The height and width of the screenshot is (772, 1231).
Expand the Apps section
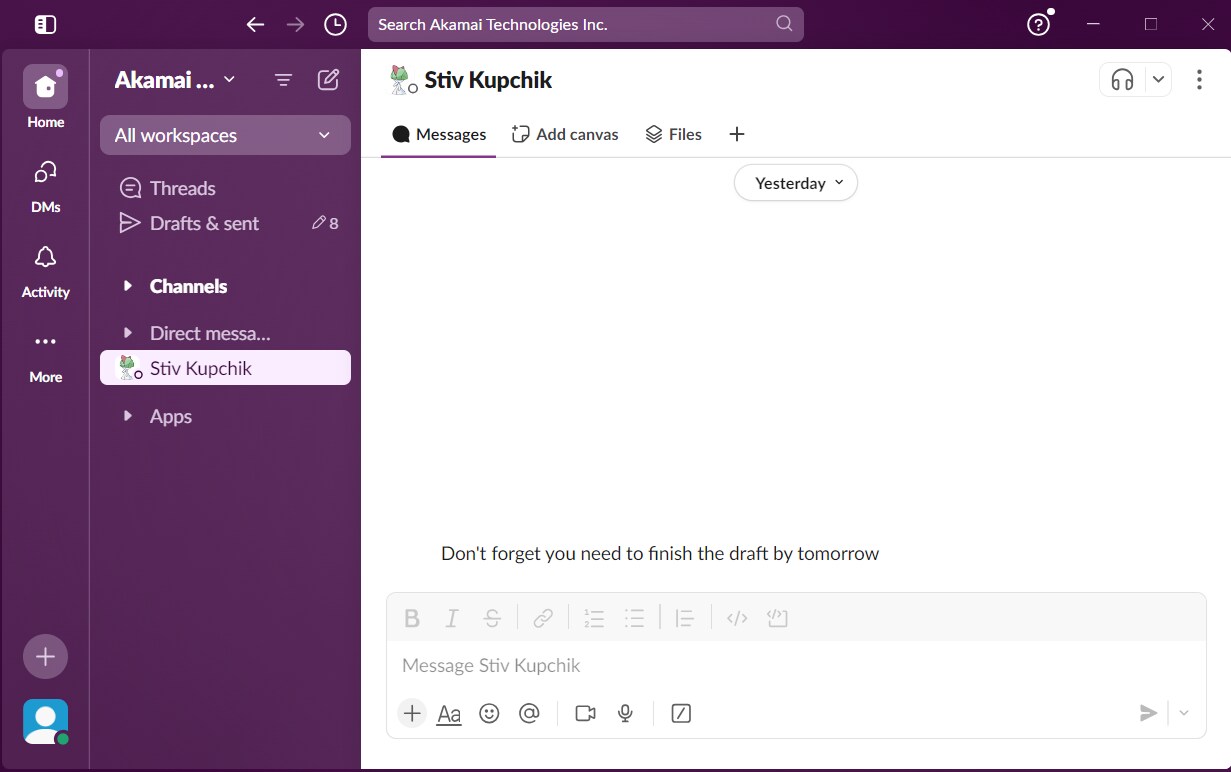click(128, 416)
